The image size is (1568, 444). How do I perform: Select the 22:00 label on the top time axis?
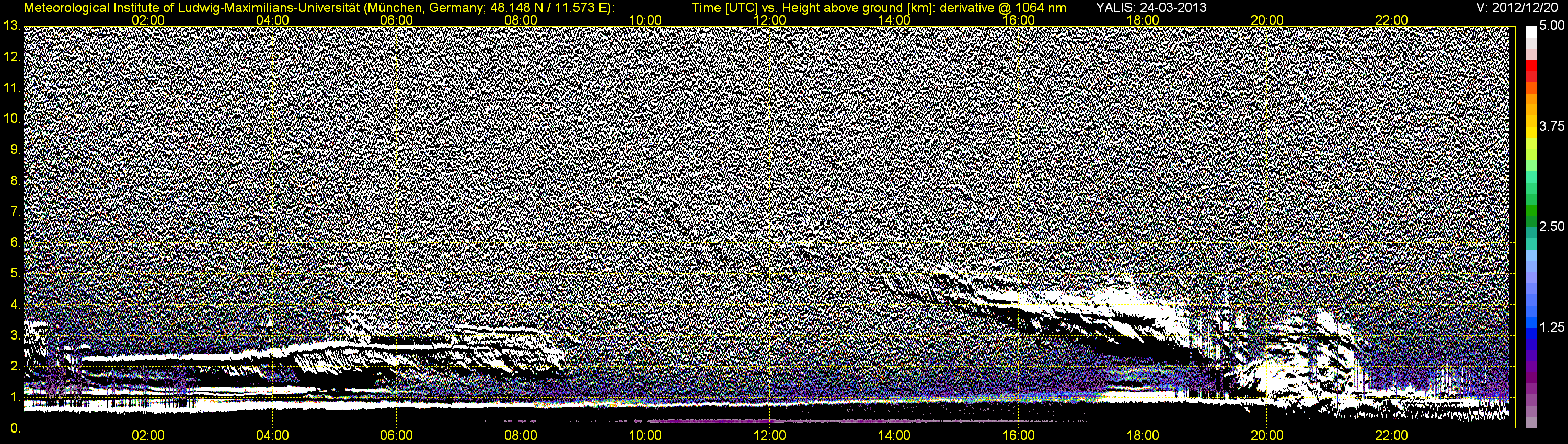point(1391,20)
